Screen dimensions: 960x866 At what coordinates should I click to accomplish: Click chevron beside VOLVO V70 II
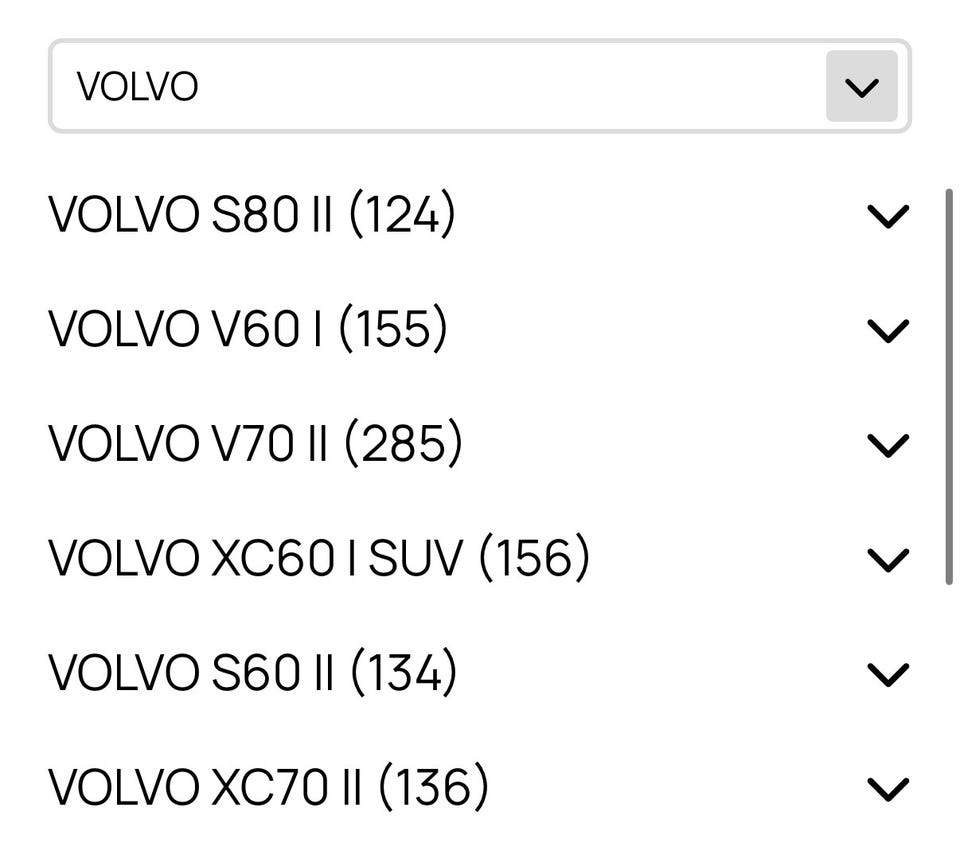[888, 444]
